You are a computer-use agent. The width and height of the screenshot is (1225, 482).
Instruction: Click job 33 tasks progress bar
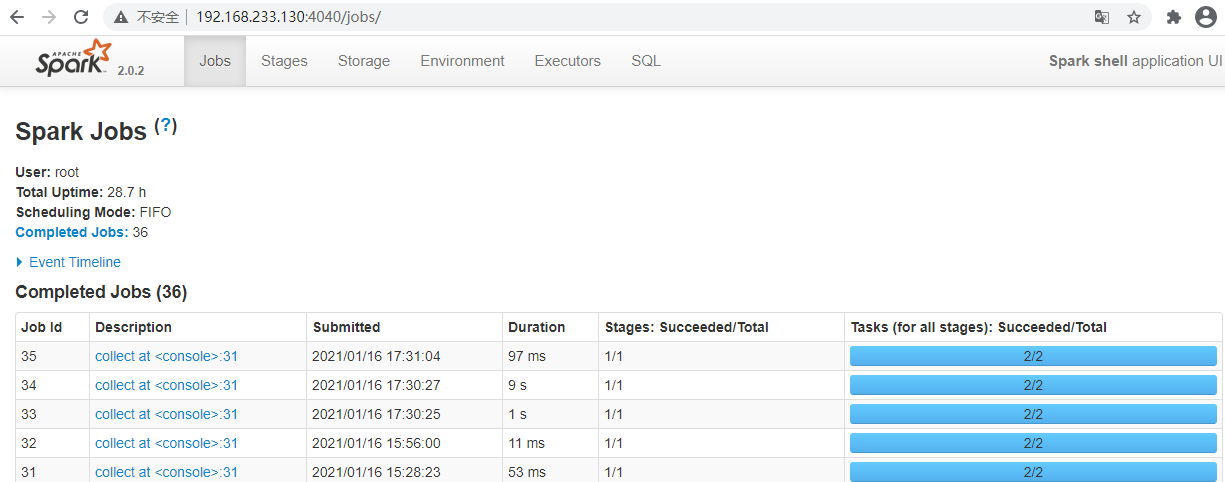point(1033,414)
